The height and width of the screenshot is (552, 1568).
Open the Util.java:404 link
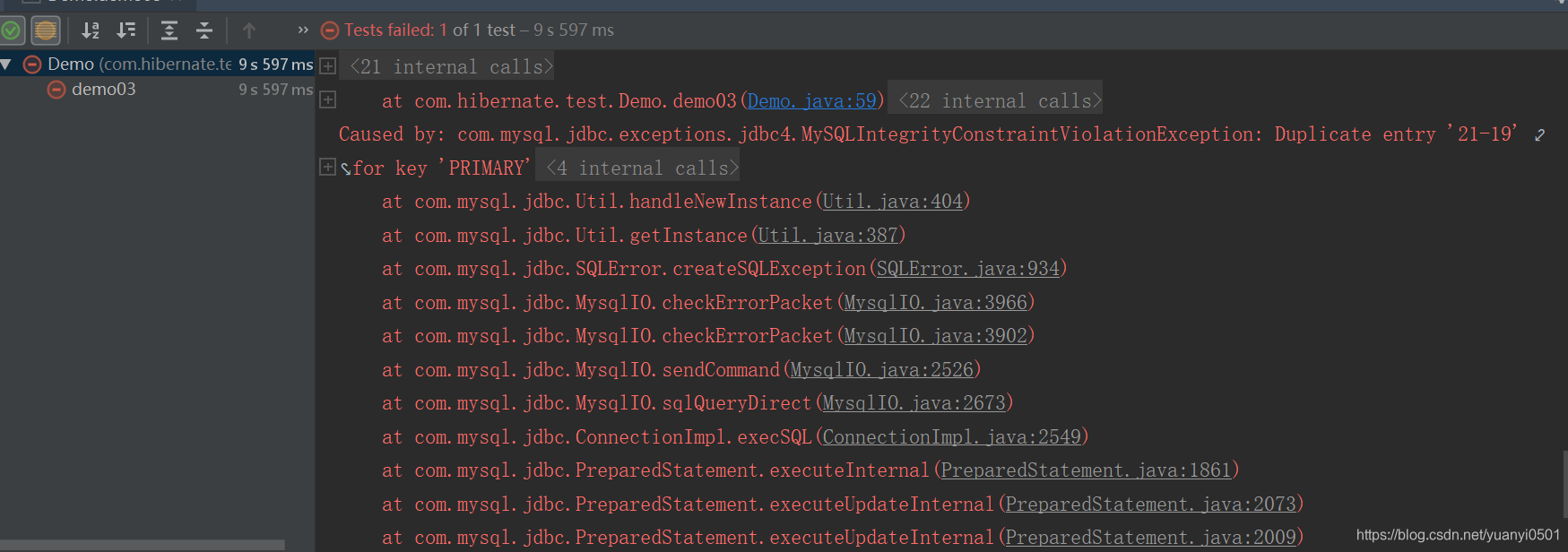pyautogui.click(x=892, y=202)
